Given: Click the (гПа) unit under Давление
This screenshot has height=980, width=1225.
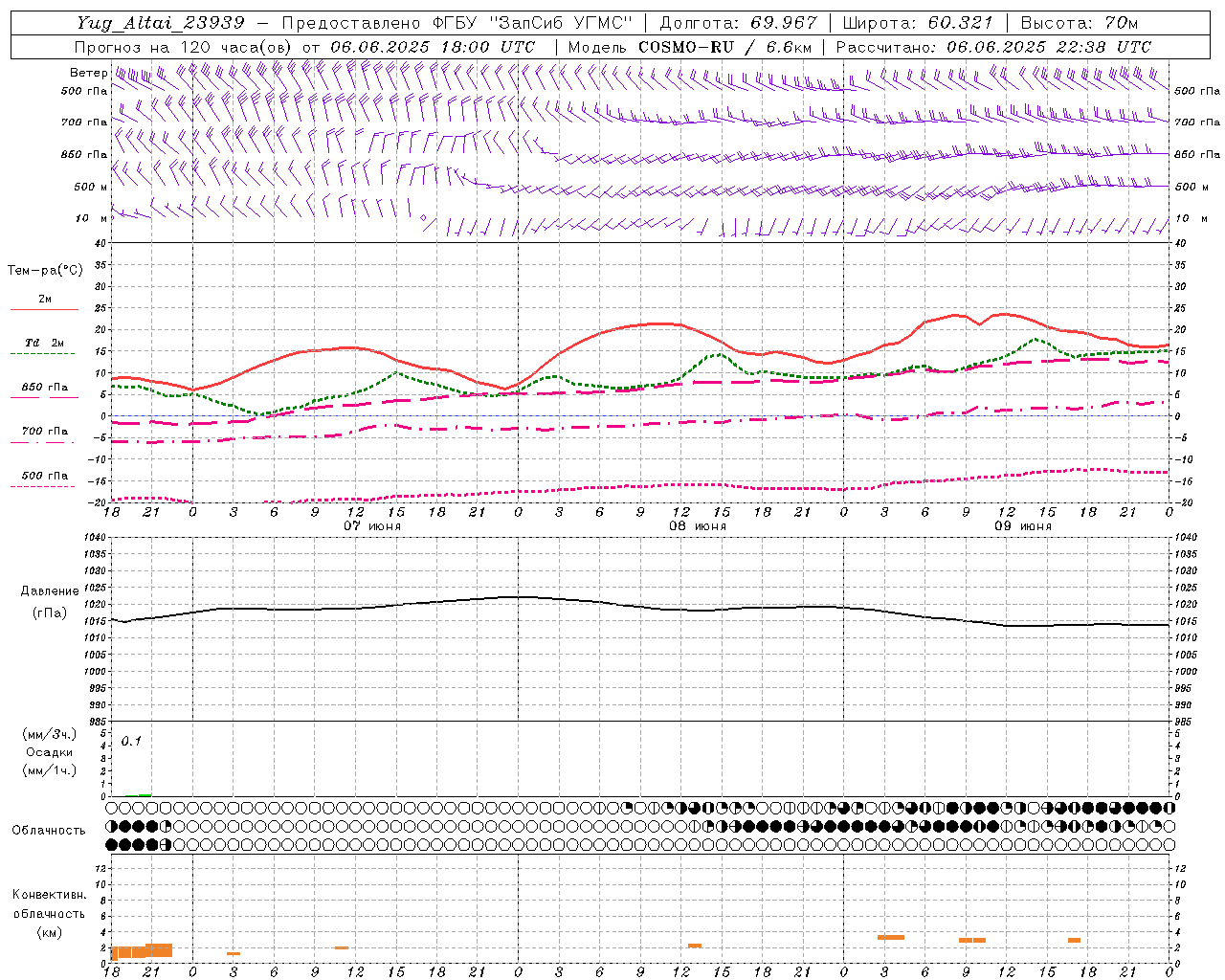Looking at the screenshot, I should tap(50, 613).
